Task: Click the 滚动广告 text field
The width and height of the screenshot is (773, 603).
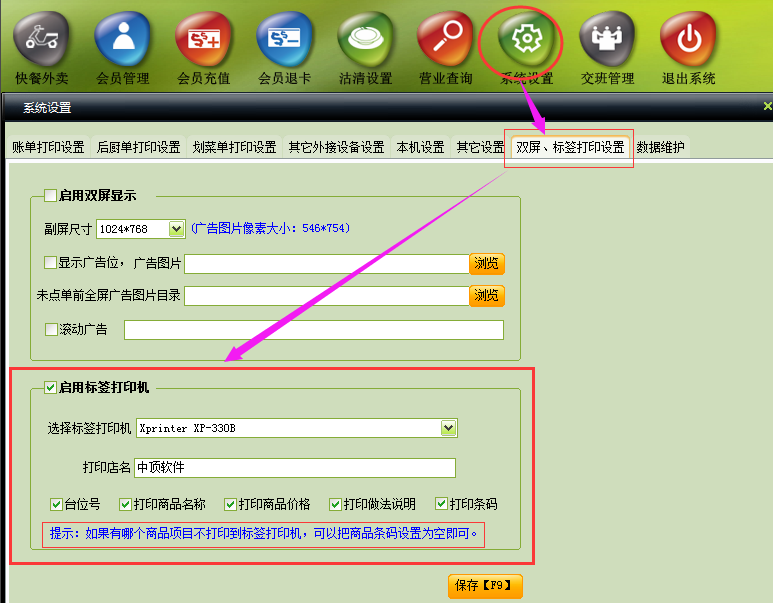Action: point(314,330)
